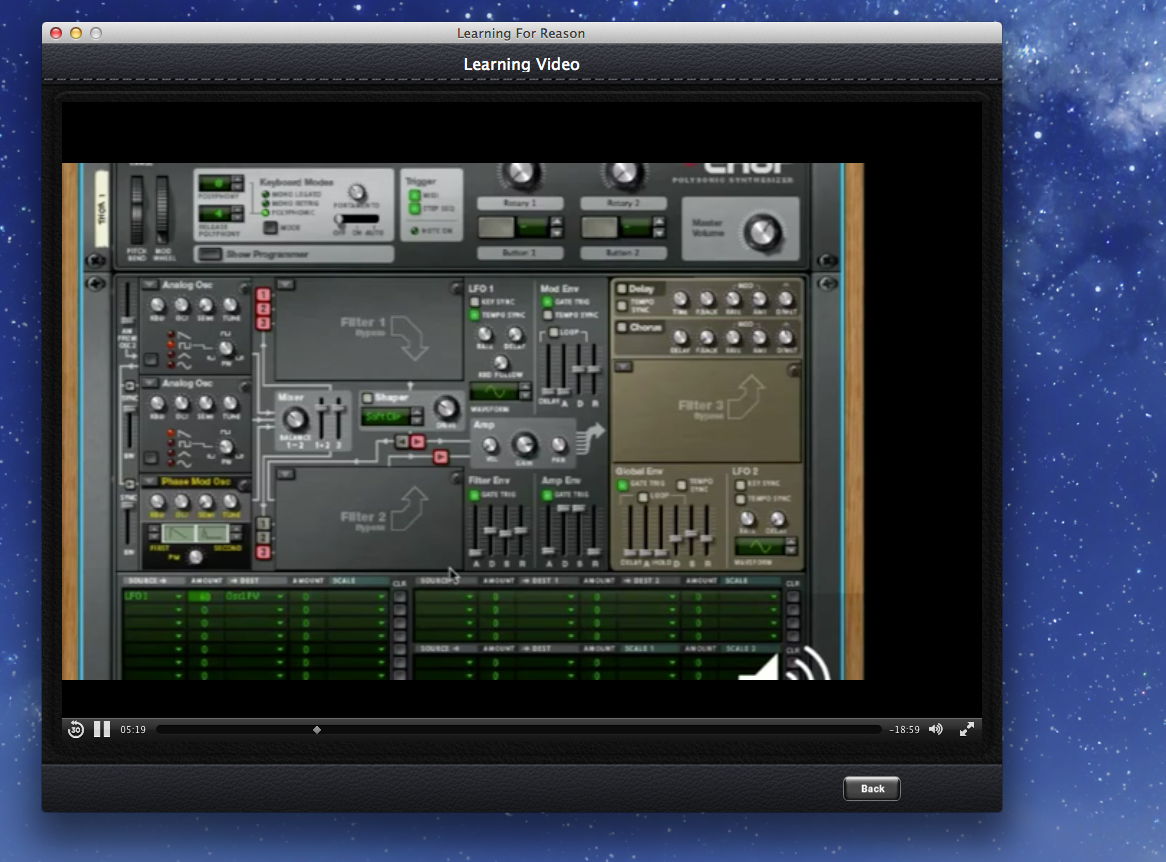Click the Amp Gain knob
The image size is (1166, 862).
click(x=524, y=445)
